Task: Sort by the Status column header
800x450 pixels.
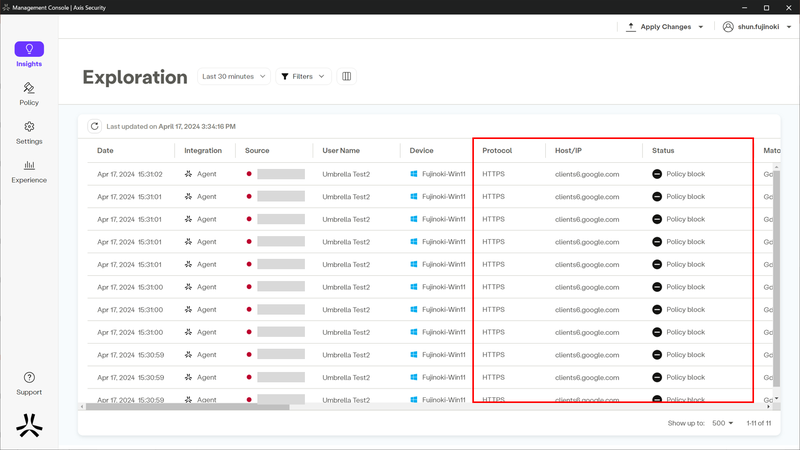Action: [x=663, y=151]
